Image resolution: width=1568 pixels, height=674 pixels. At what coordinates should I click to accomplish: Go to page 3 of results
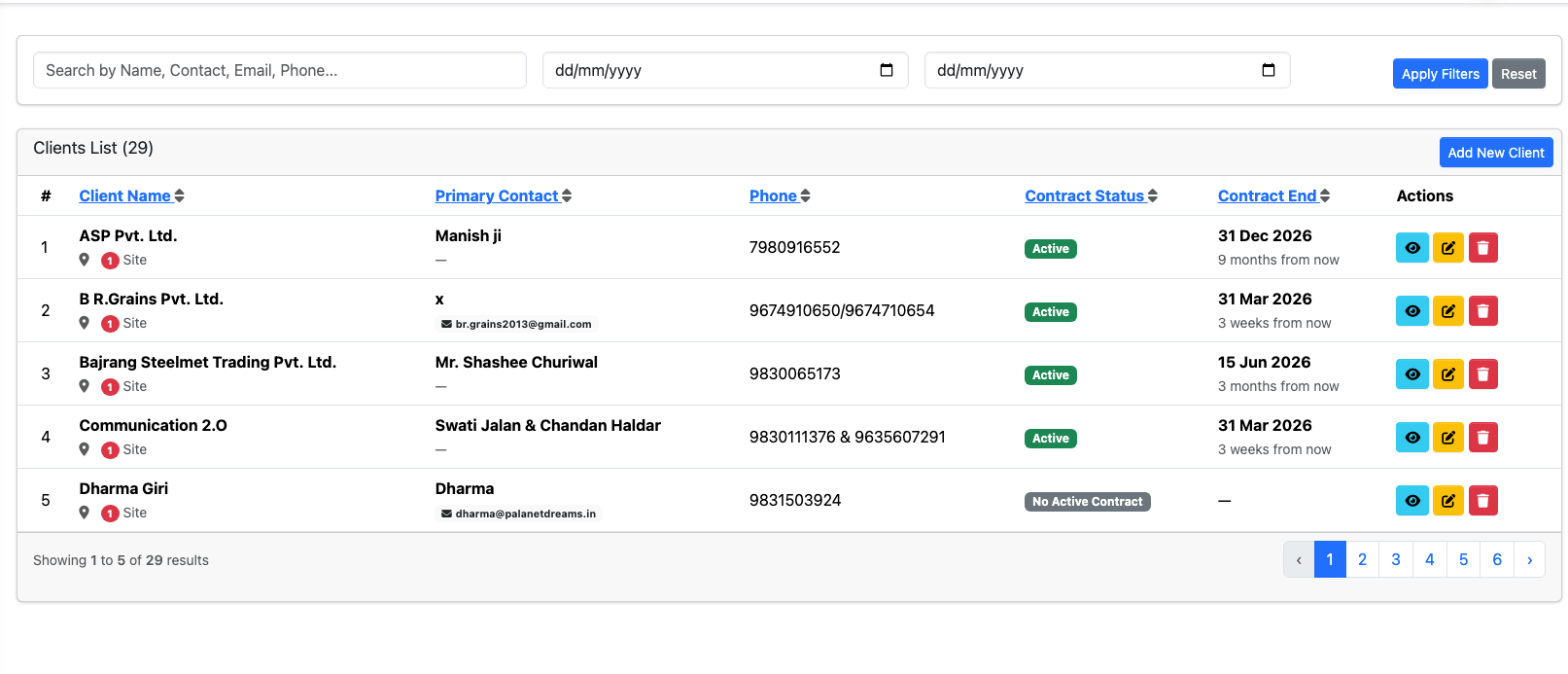(x=1396, y=559)
